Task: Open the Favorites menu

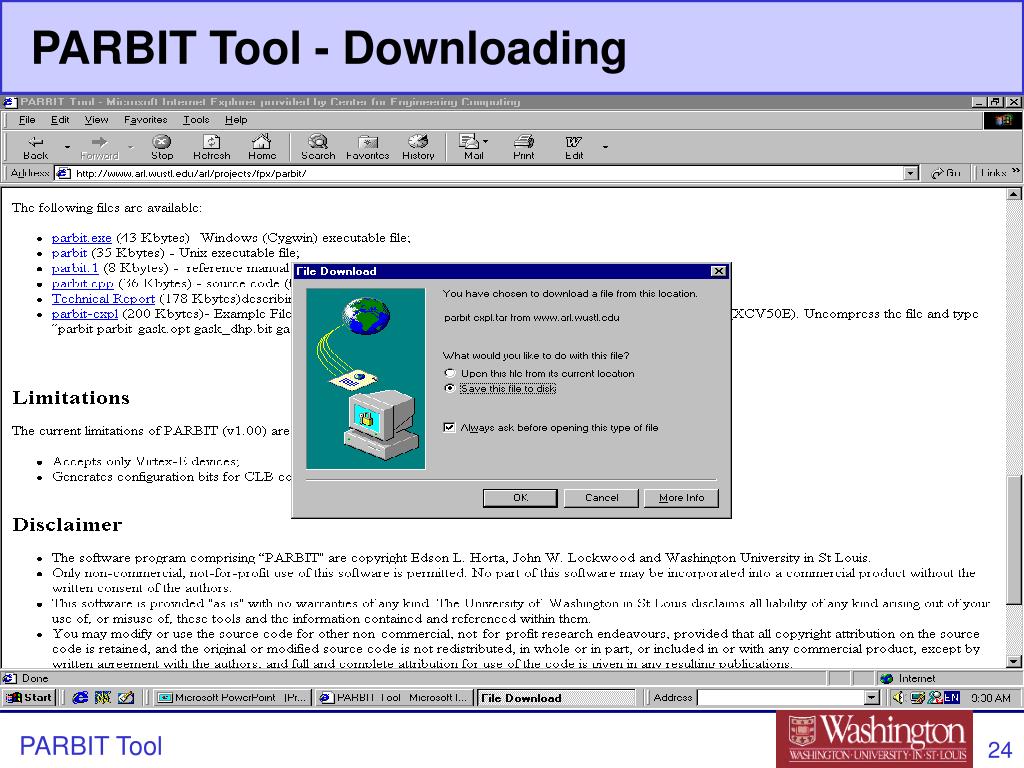Action: (x=146, y=120)
